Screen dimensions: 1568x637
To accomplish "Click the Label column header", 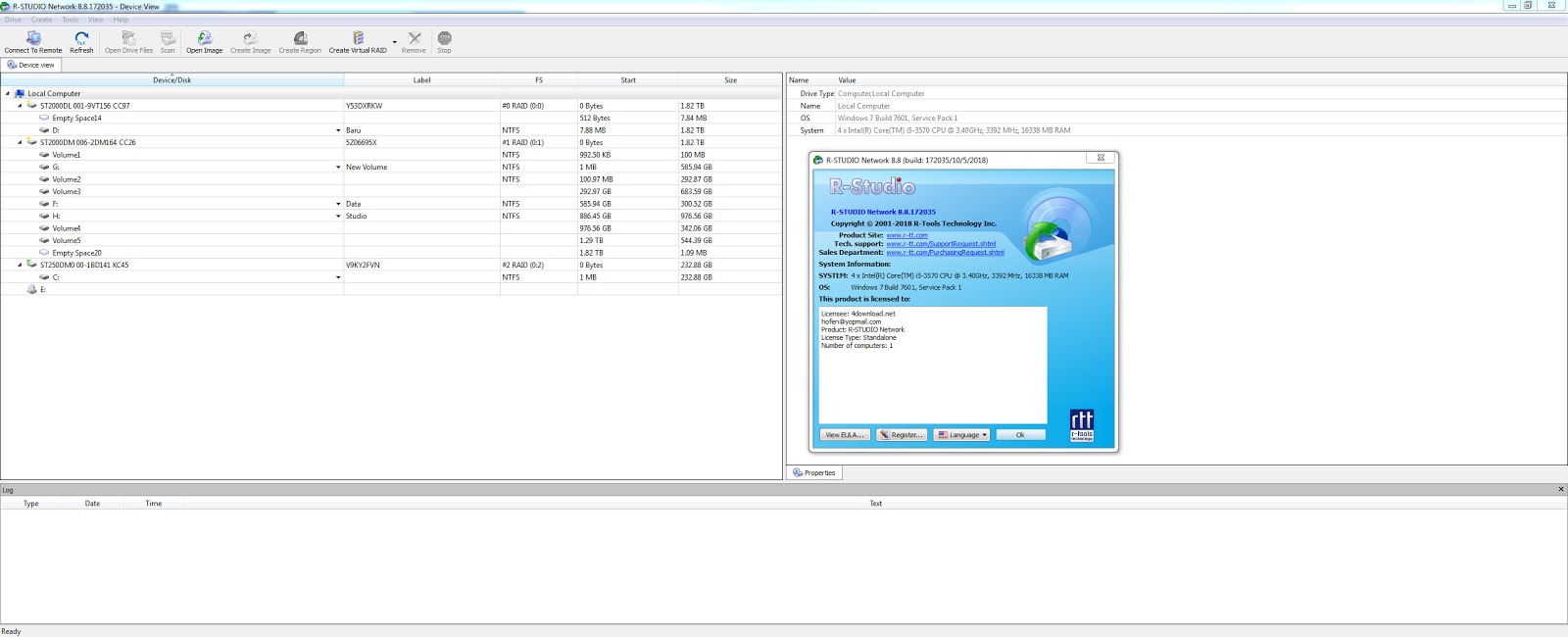I will (421, 80).
